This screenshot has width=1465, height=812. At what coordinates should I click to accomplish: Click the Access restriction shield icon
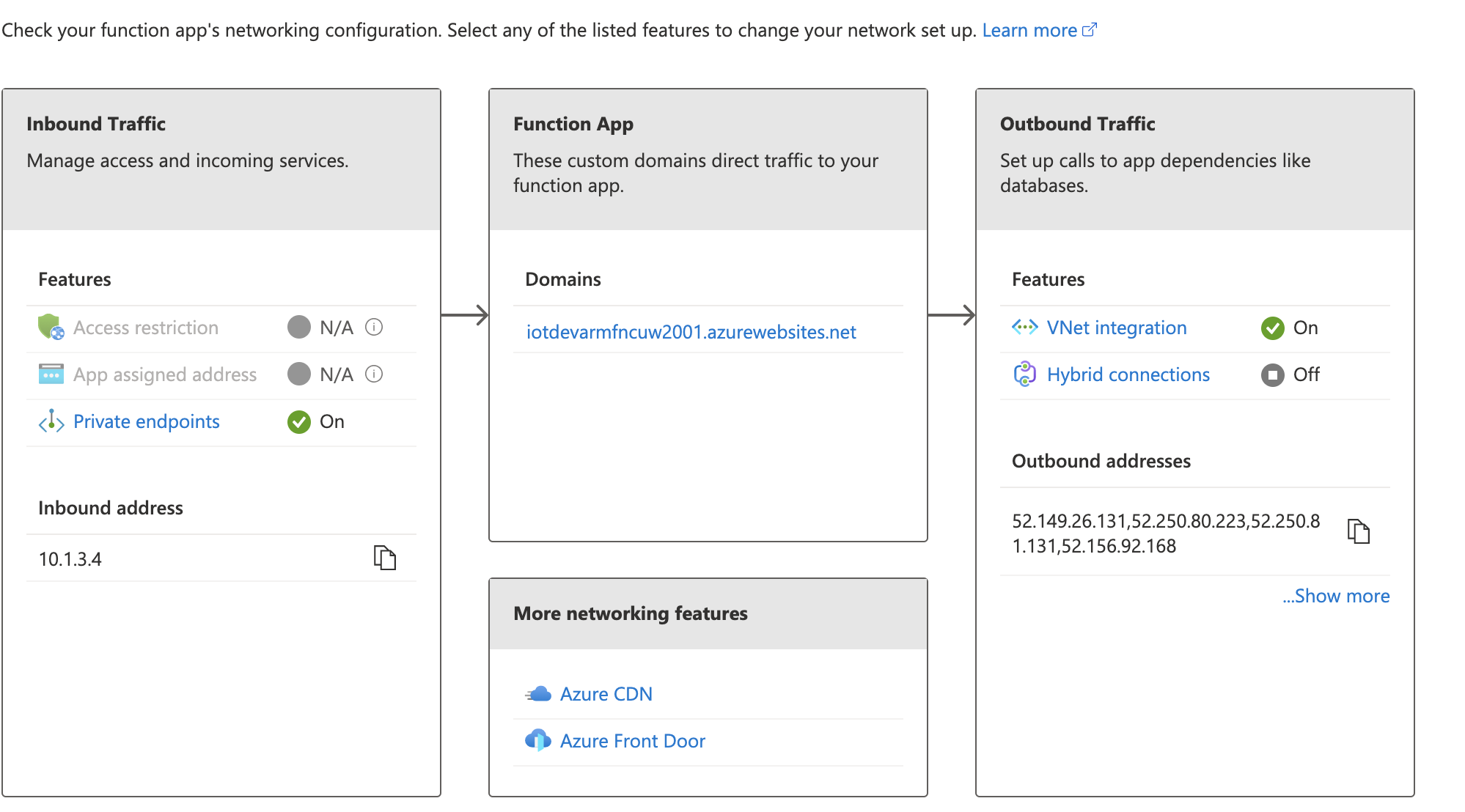[51, 327]
